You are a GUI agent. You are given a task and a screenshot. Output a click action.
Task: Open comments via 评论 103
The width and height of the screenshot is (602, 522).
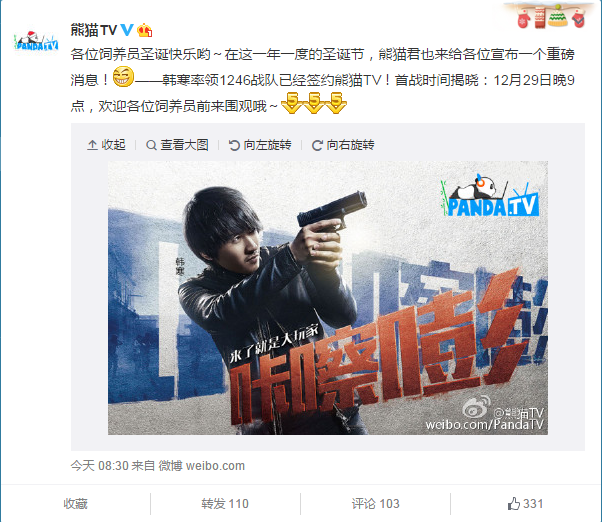(x=375, y=504)
